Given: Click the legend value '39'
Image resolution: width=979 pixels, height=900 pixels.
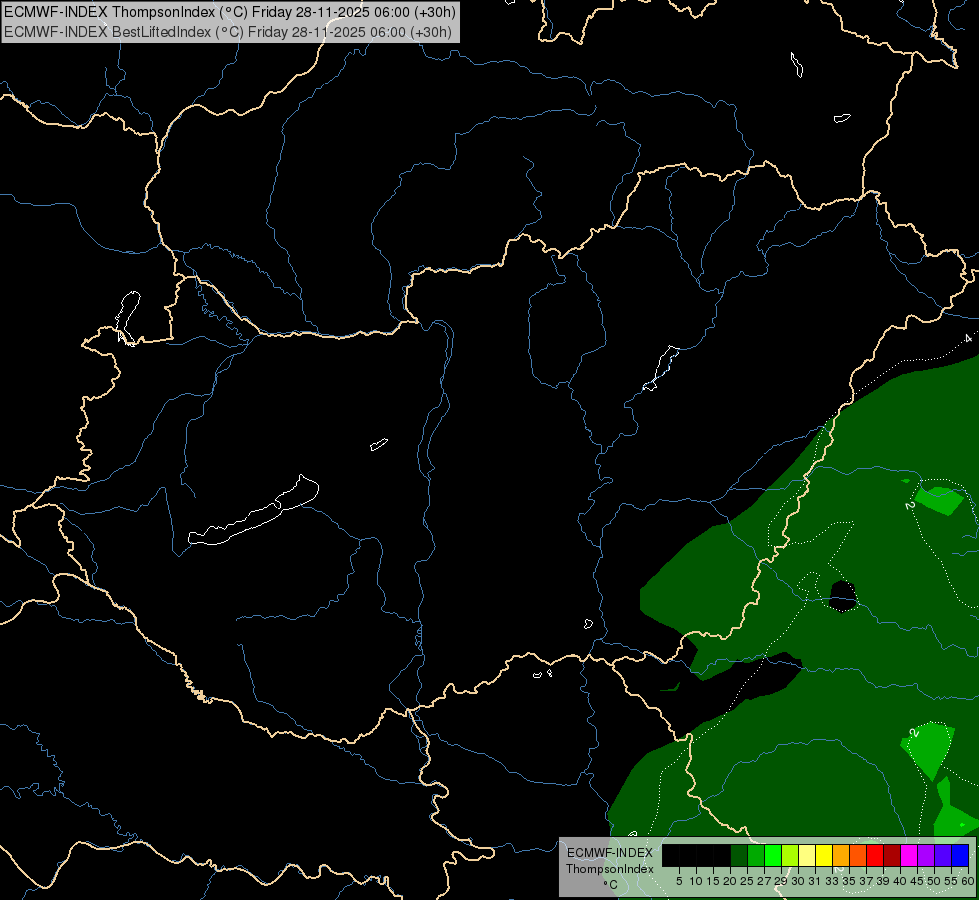Looking at the screenshot, I should [x=883, y=881].
